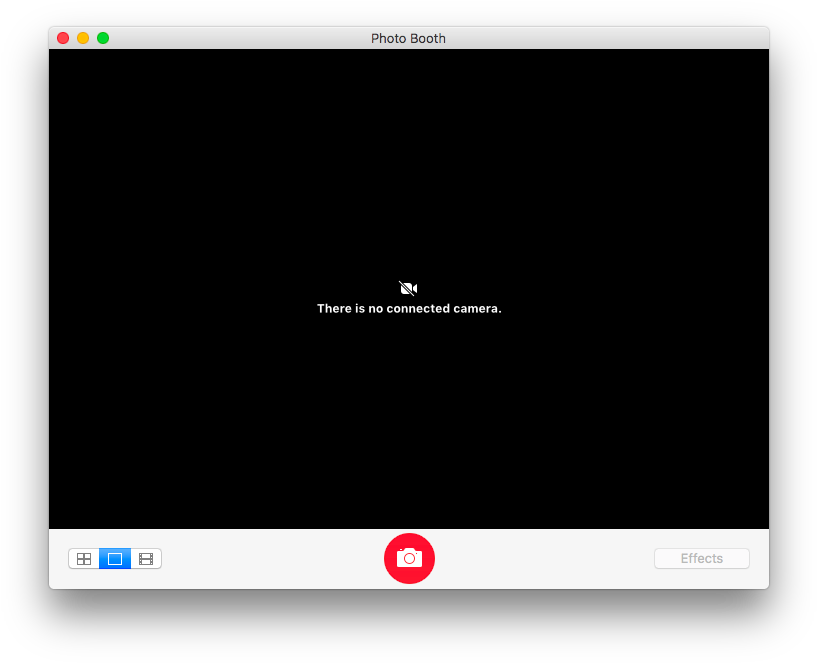Click the toolbar area left of mode selector
This screenshot has width=817, height=663.
(x=58, y=559)
